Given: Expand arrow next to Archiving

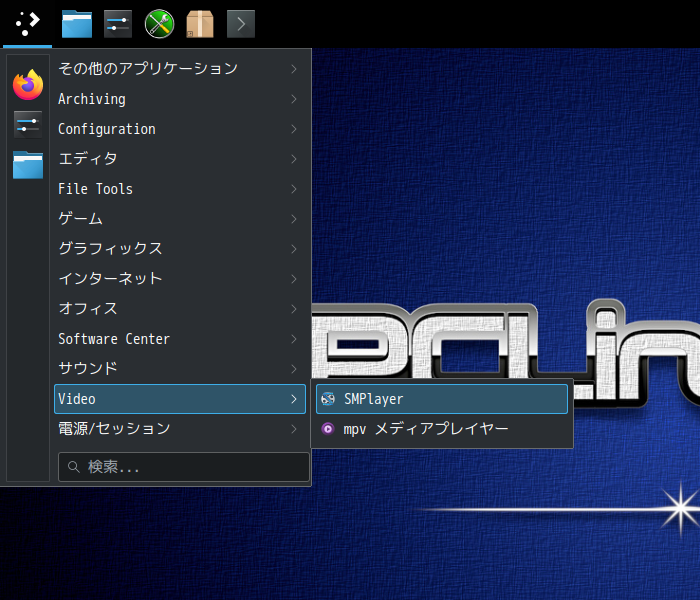Looking at the screenshot, I should coord(294,99).
